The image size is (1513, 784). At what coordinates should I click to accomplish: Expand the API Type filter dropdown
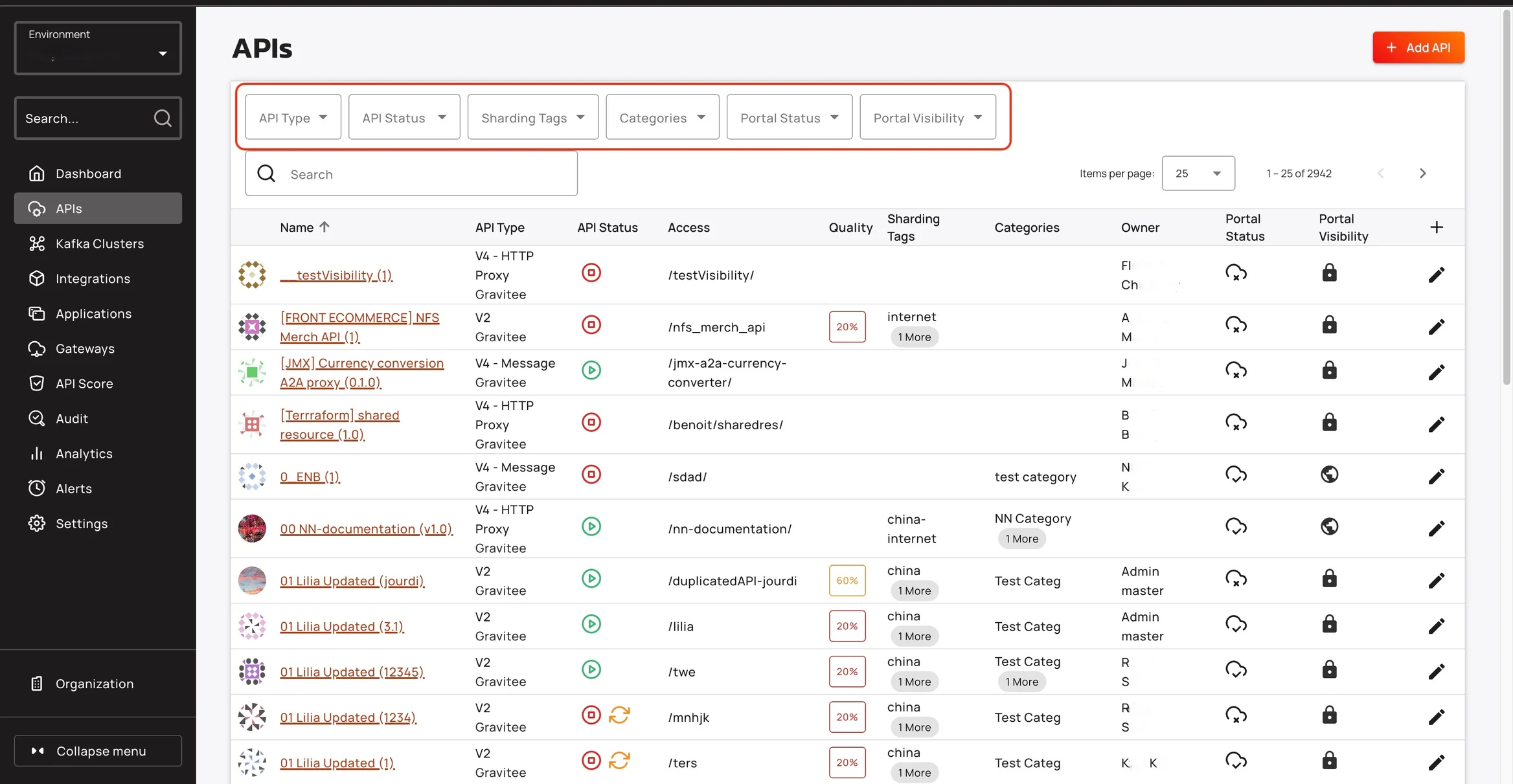[x=293, y=117]
